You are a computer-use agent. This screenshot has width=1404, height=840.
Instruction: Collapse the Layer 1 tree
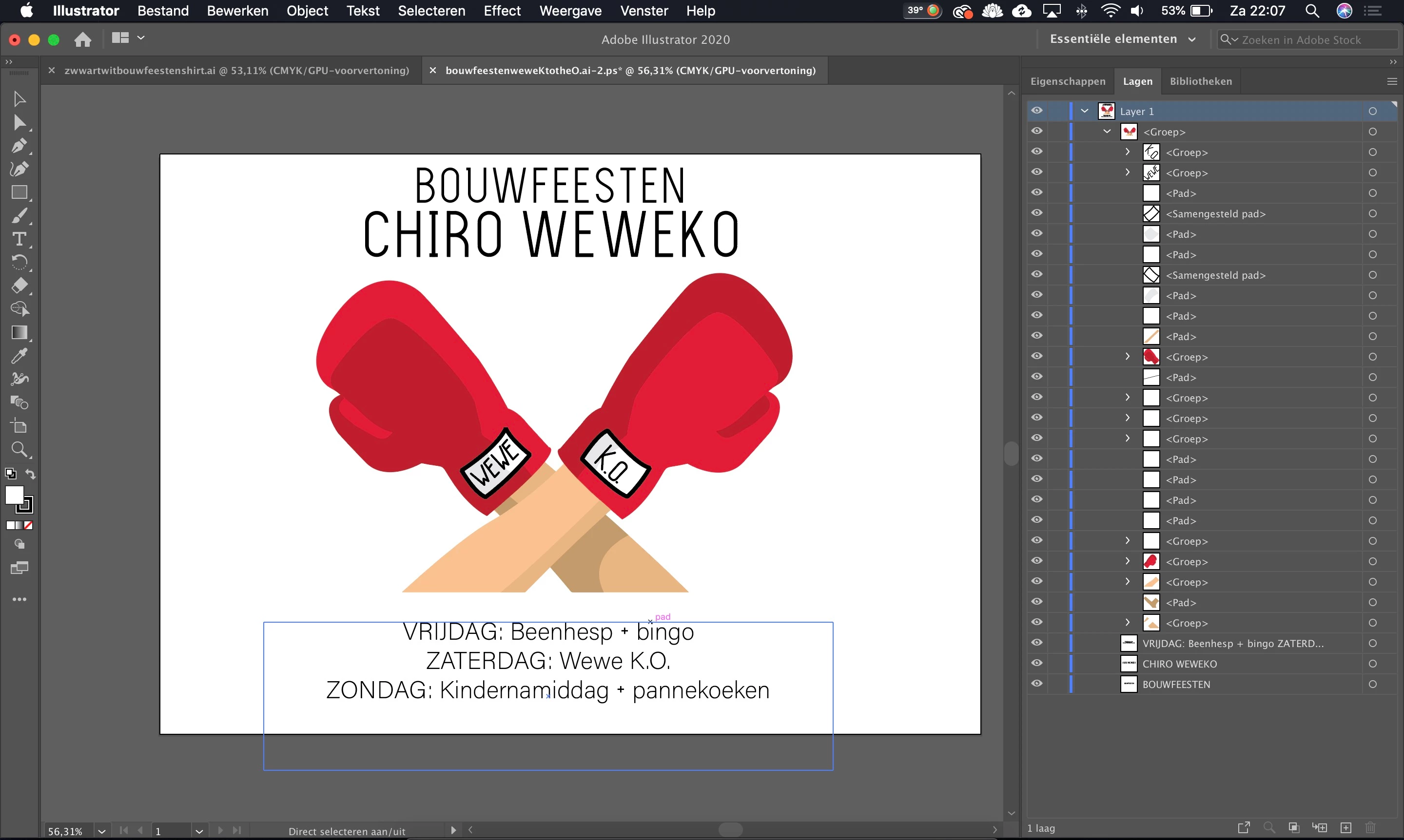click(x=1084, y=111)
